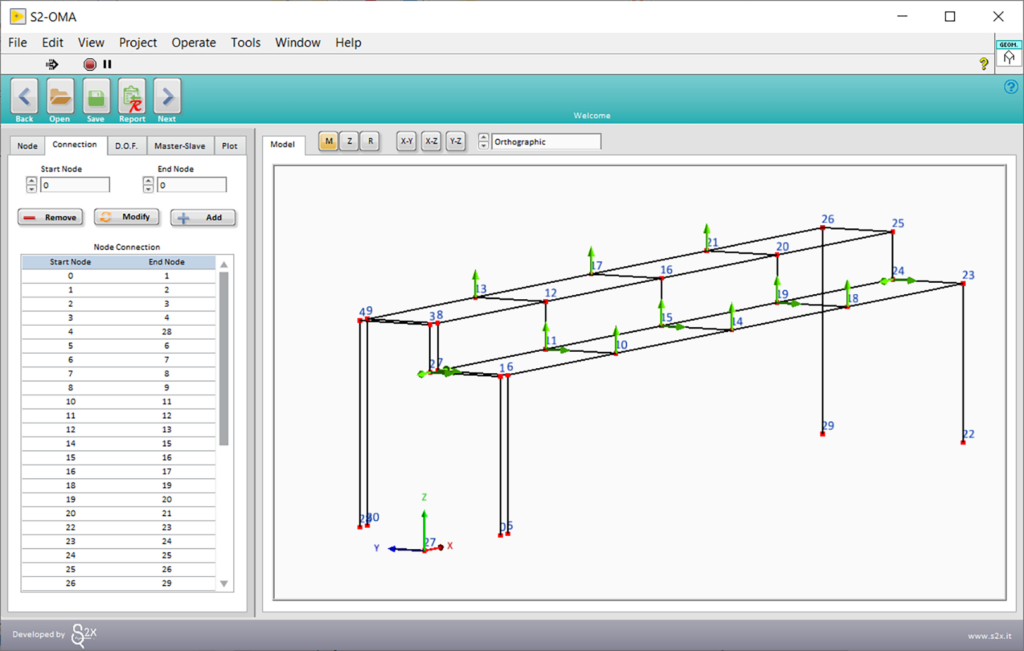Activate the Y-Z view plane

click(x=454, y=141)
